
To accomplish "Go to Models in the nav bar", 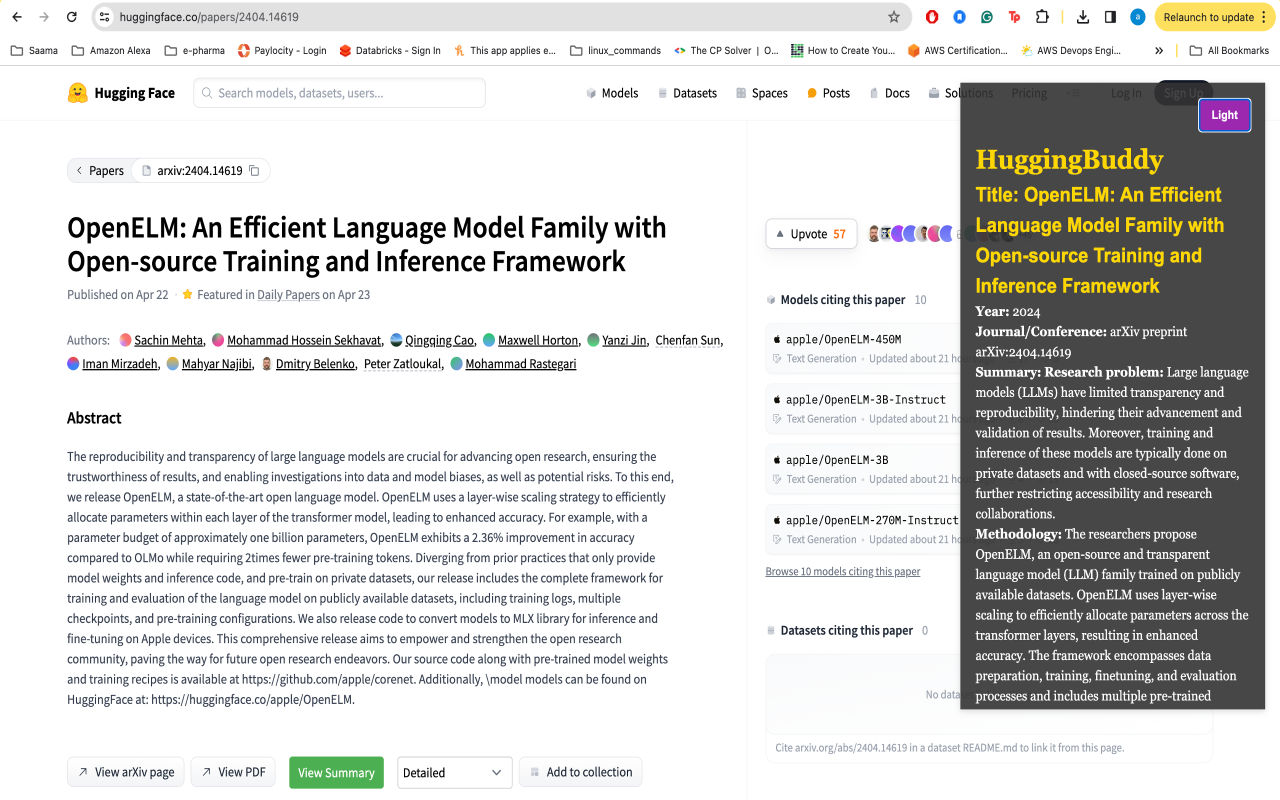I will [612, 93].
